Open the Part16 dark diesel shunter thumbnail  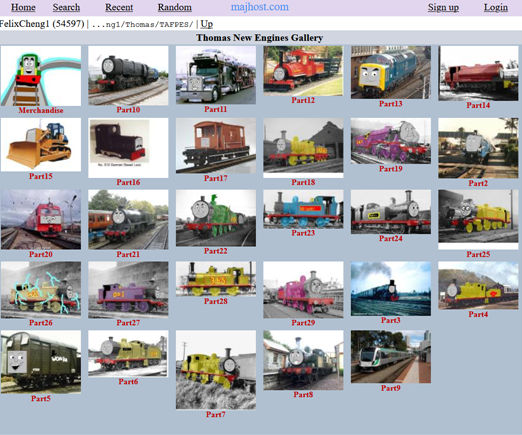point(128,148)
